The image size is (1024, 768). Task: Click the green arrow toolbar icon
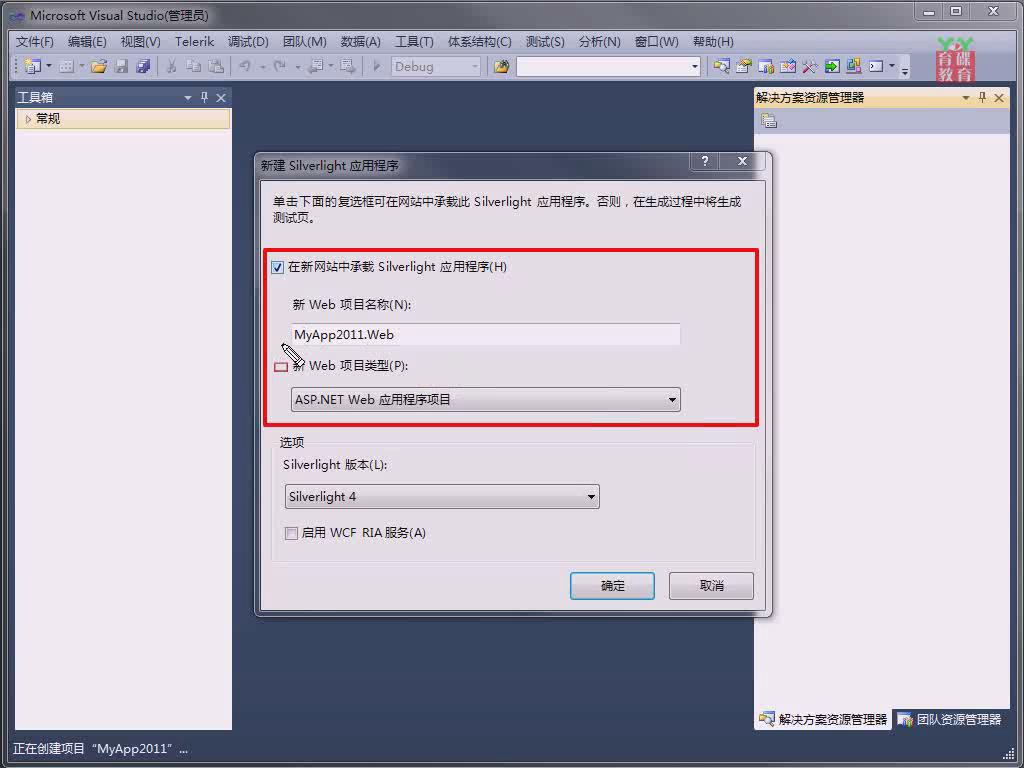tap(832, 66)
